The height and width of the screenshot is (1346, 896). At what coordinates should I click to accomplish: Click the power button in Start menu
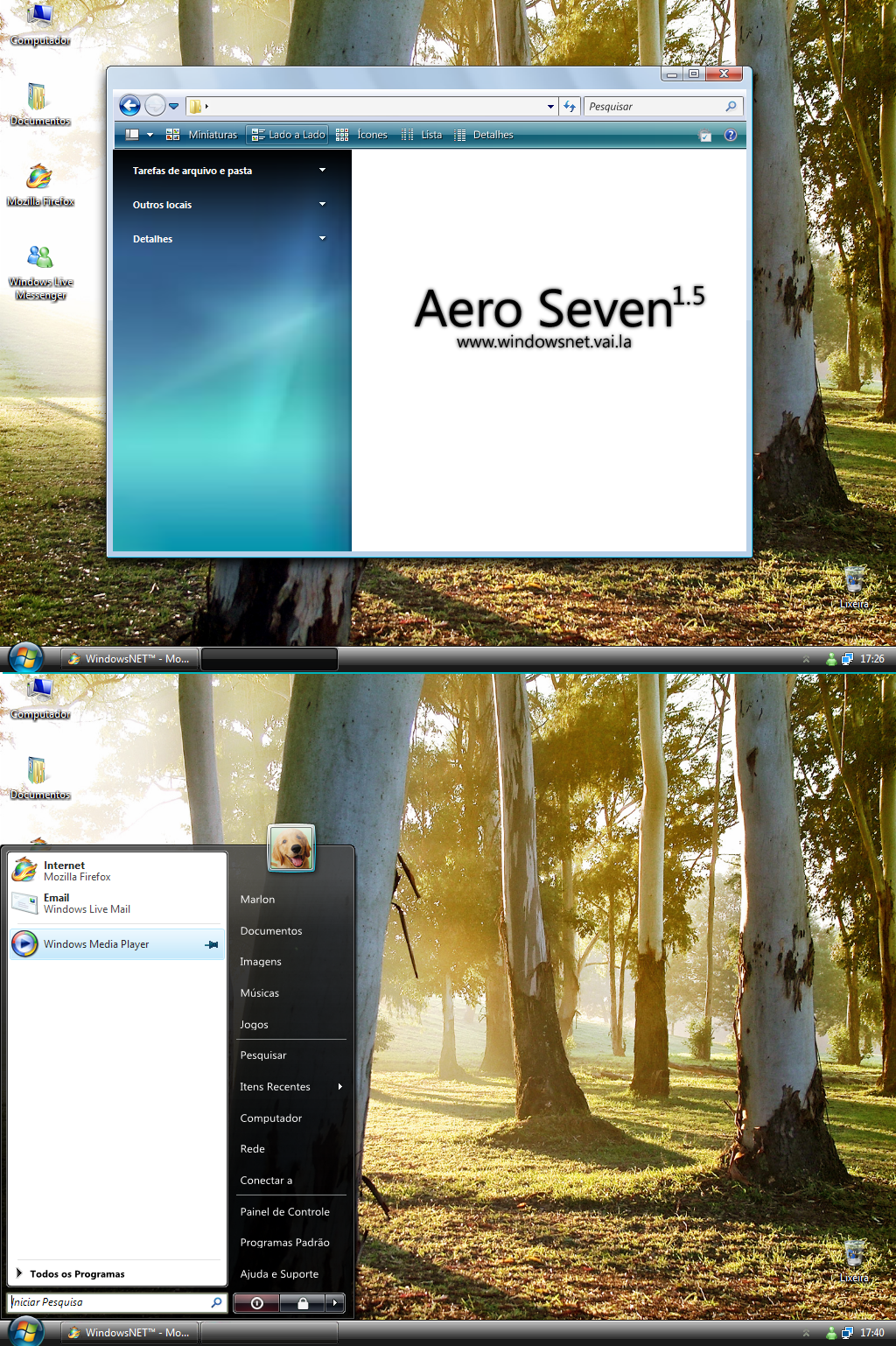click(x=256, y=1303)
